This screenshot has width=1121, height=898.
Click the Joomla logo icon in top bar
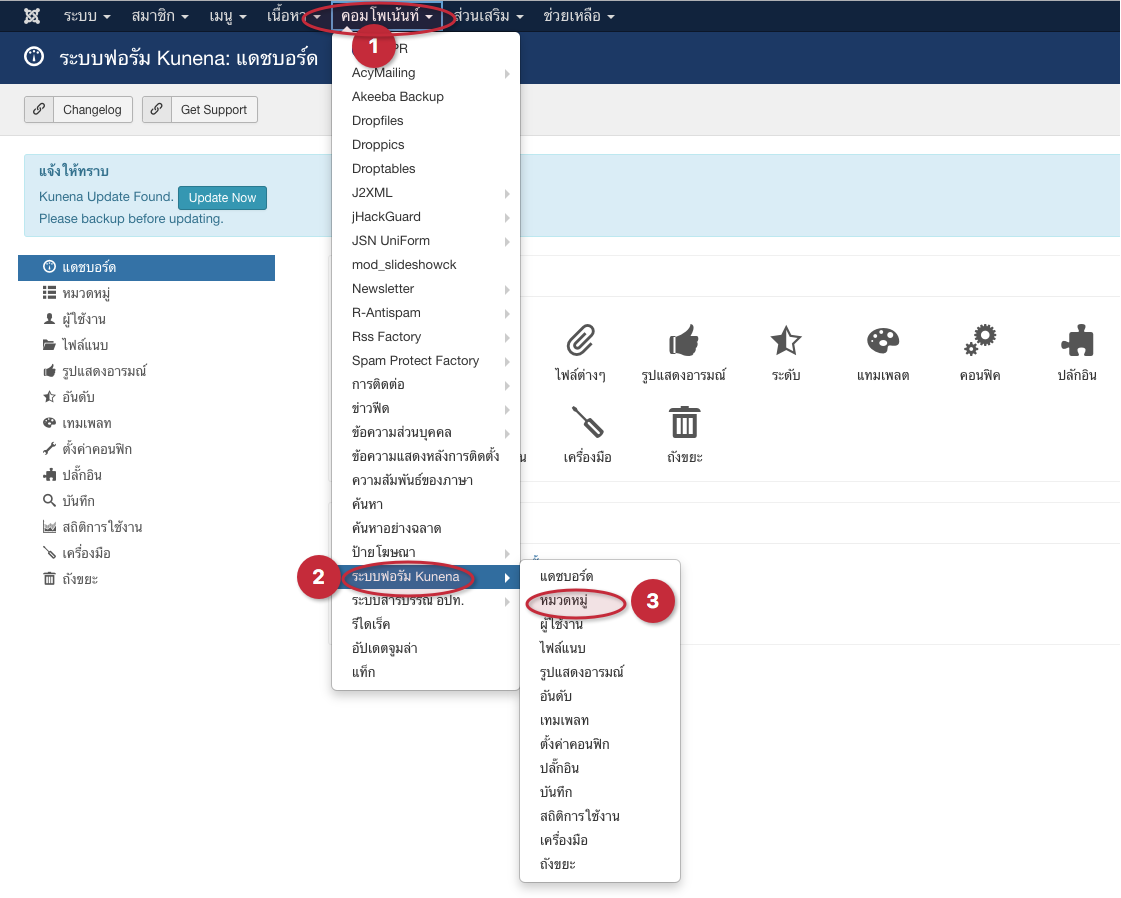32,17
